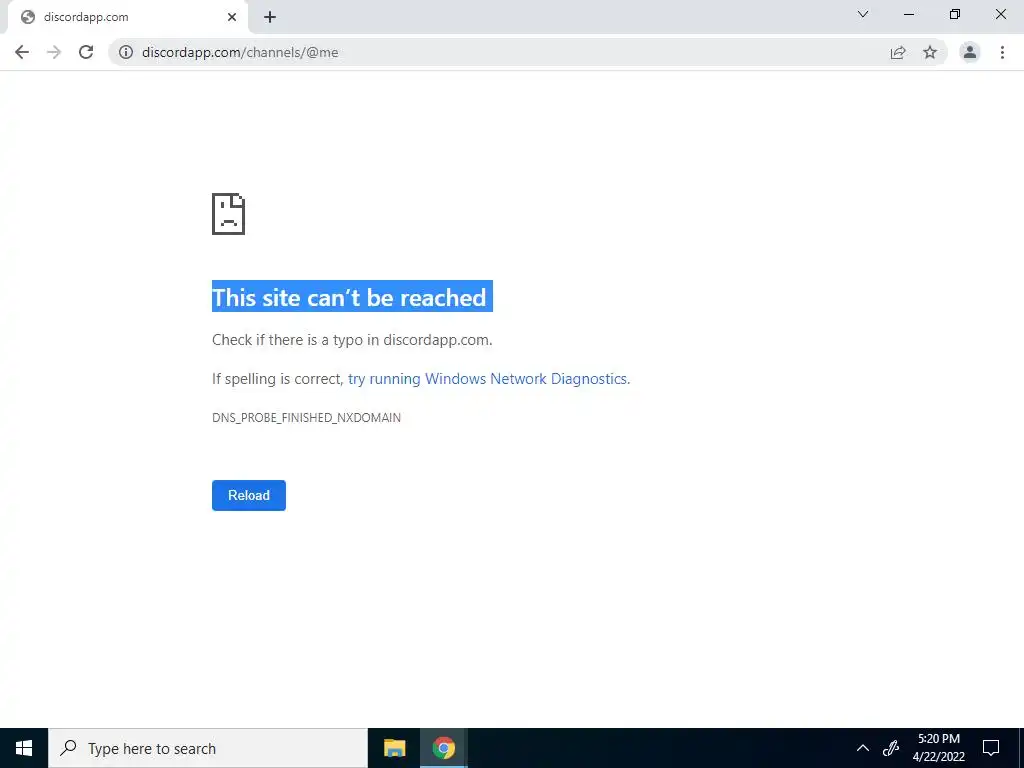Open Chrome's three-dot menu
Image resolution: width=1024 pixels, height=768 pixels.
click(x=1002, y=52)
